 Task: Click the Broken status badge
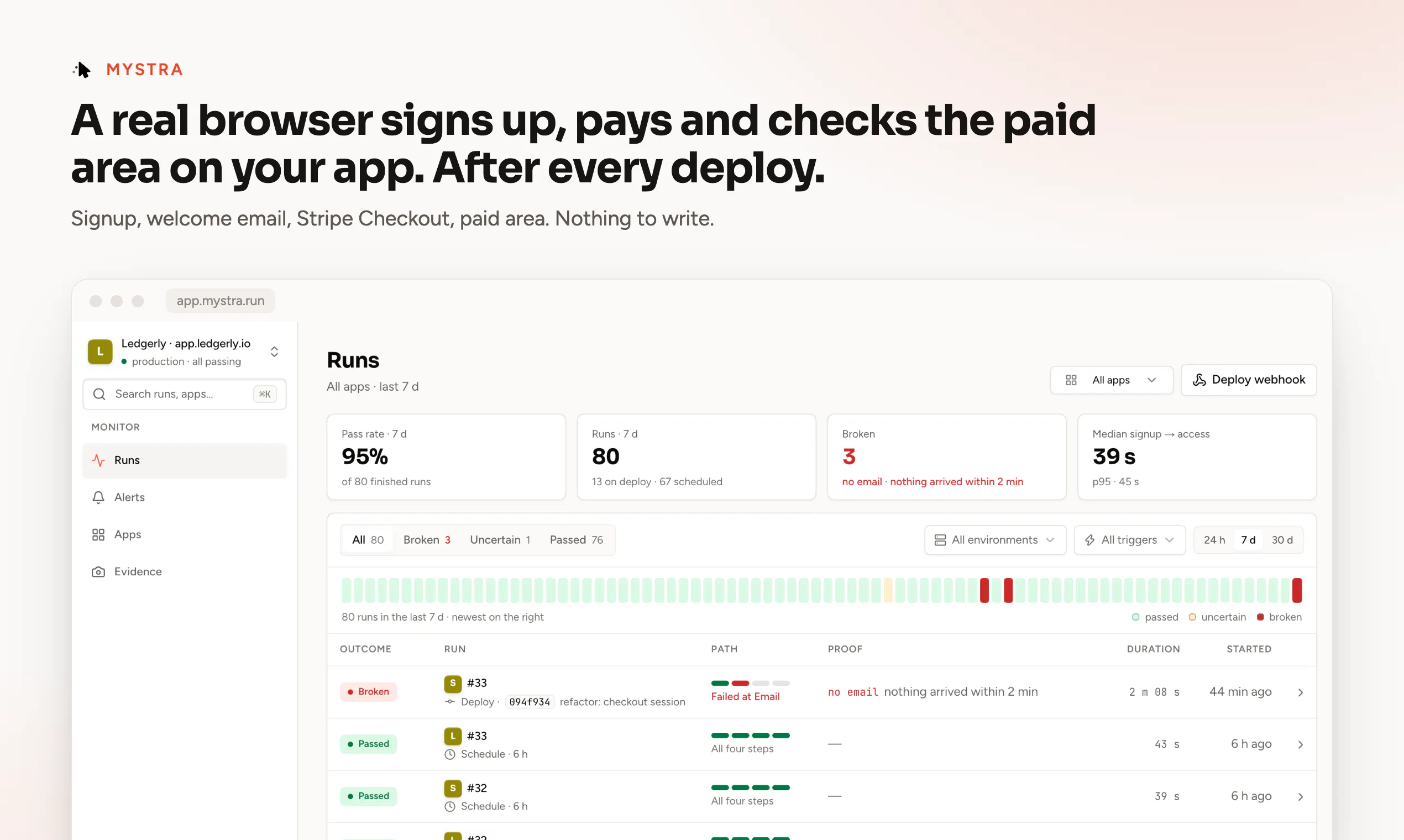pos(369,692)
